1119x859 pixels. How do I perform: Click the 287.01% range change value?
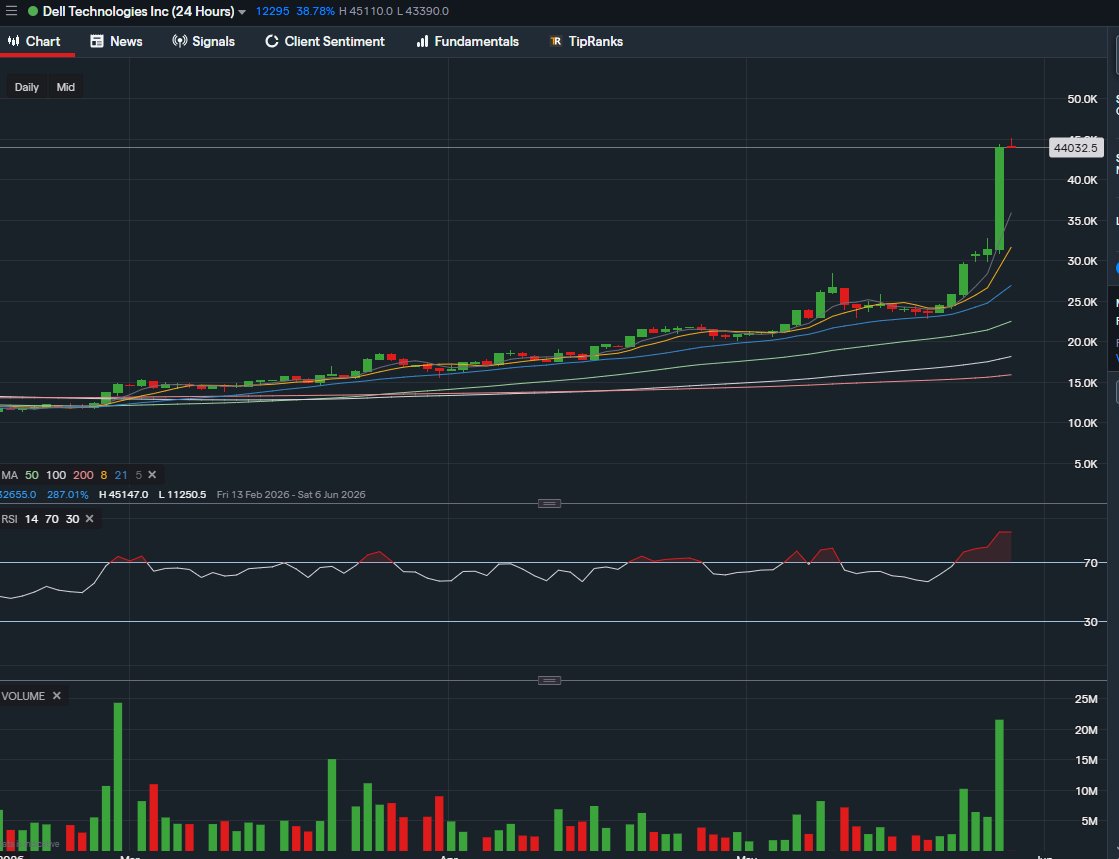point(68,494)
